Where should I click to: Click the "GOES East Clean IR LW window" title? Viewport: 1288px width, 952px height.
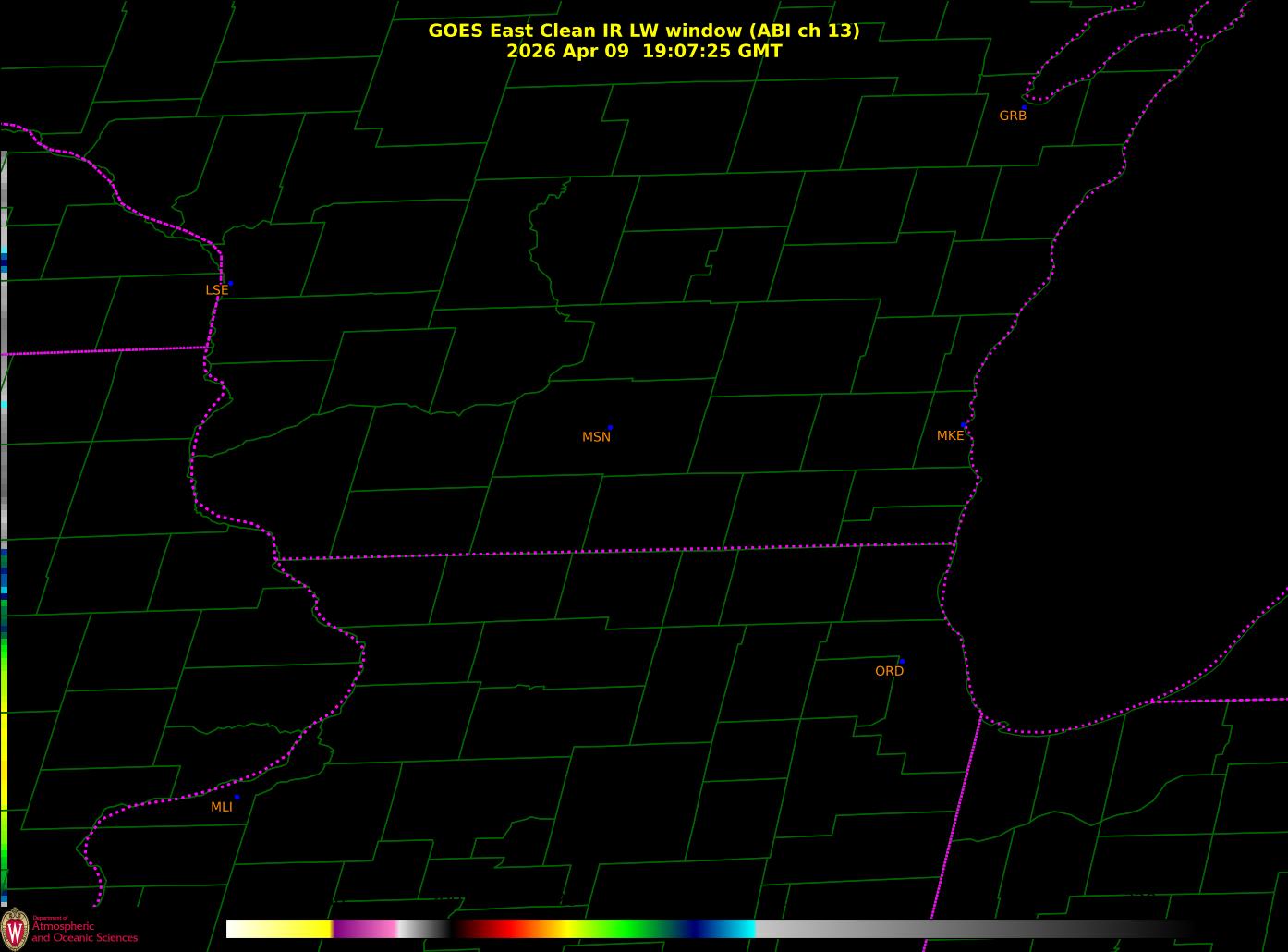click(644, 31)
